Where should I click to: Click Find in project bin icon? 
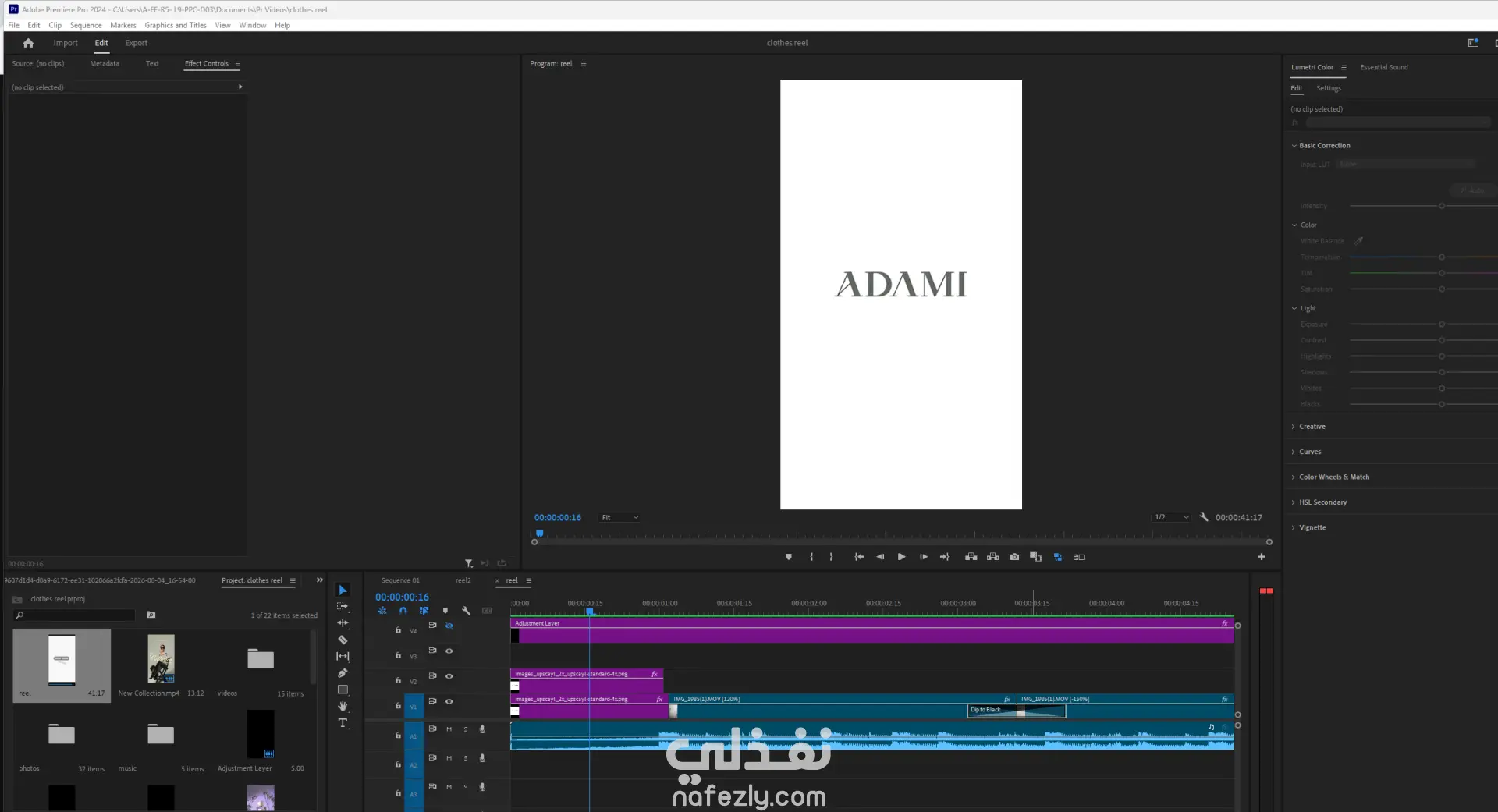coord(151,615)
